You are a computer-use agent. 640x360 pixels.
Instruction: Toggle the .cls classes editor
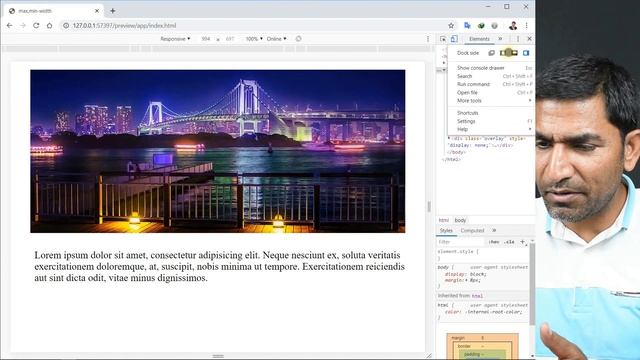pyautogui.click(x=509, y=242)
